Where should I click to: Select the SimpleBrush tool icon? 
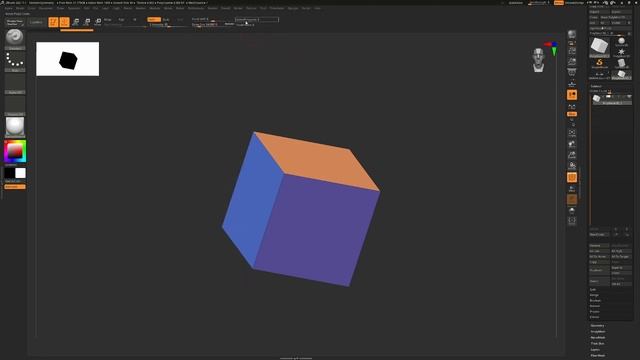click(599, 63)
